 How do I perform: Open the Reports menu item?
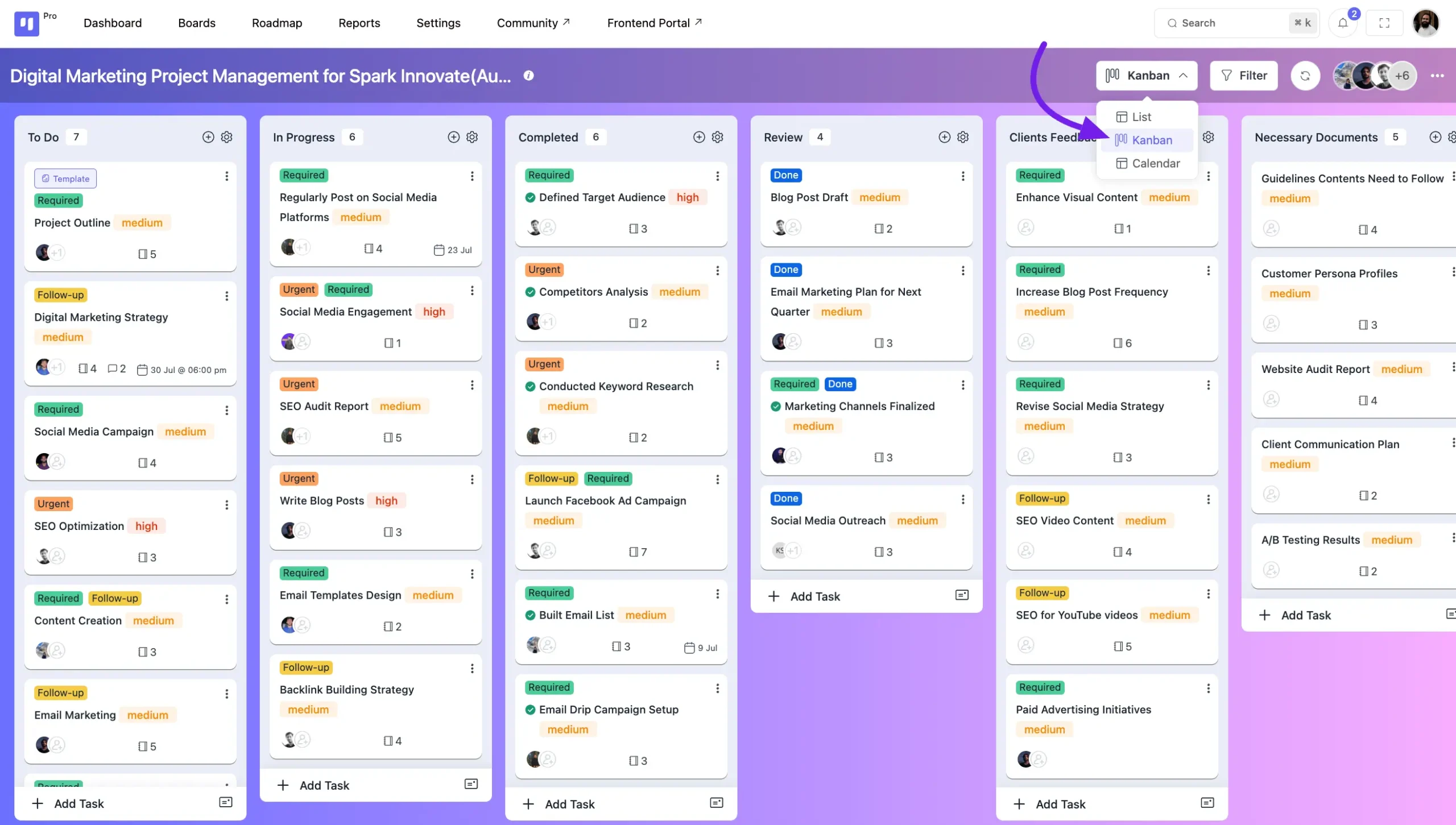[x=359, y=23]
